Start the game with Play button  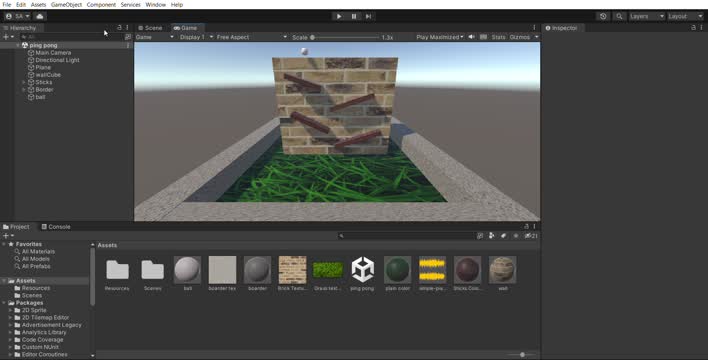(x=339, y=16)
